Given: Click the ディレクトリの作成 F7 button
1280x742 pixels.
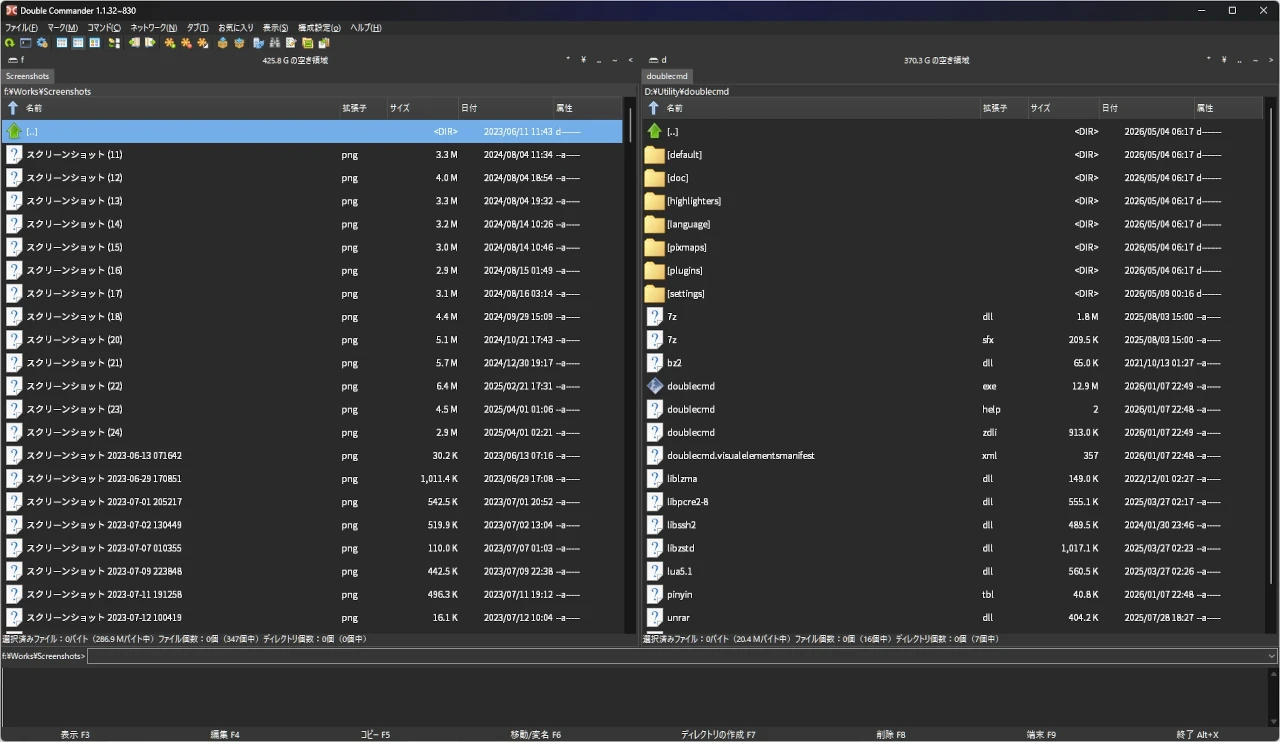Looking at the screenshot, I should [718, 735].
